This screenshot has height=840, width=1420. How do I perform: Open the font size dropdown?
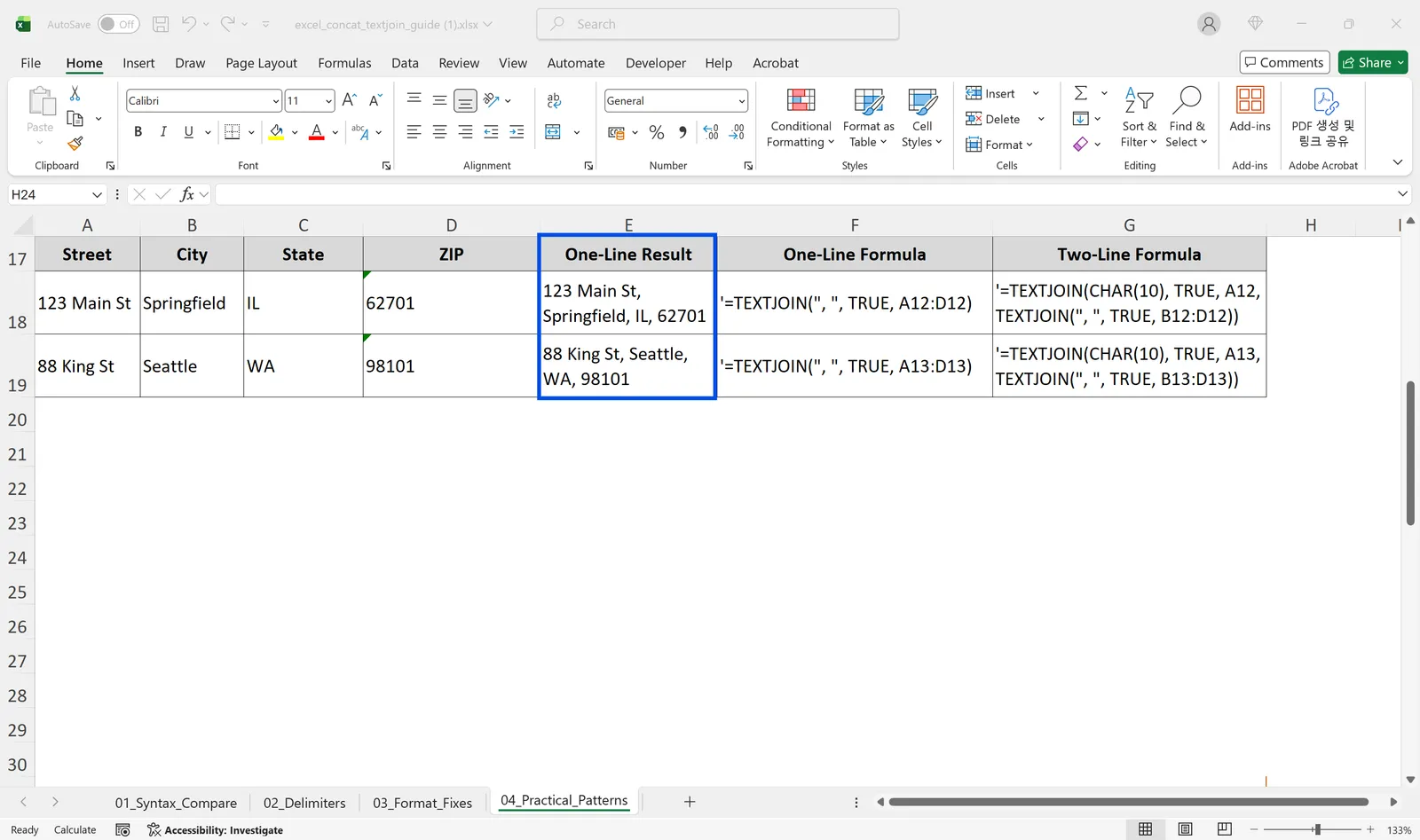point(328,101)
